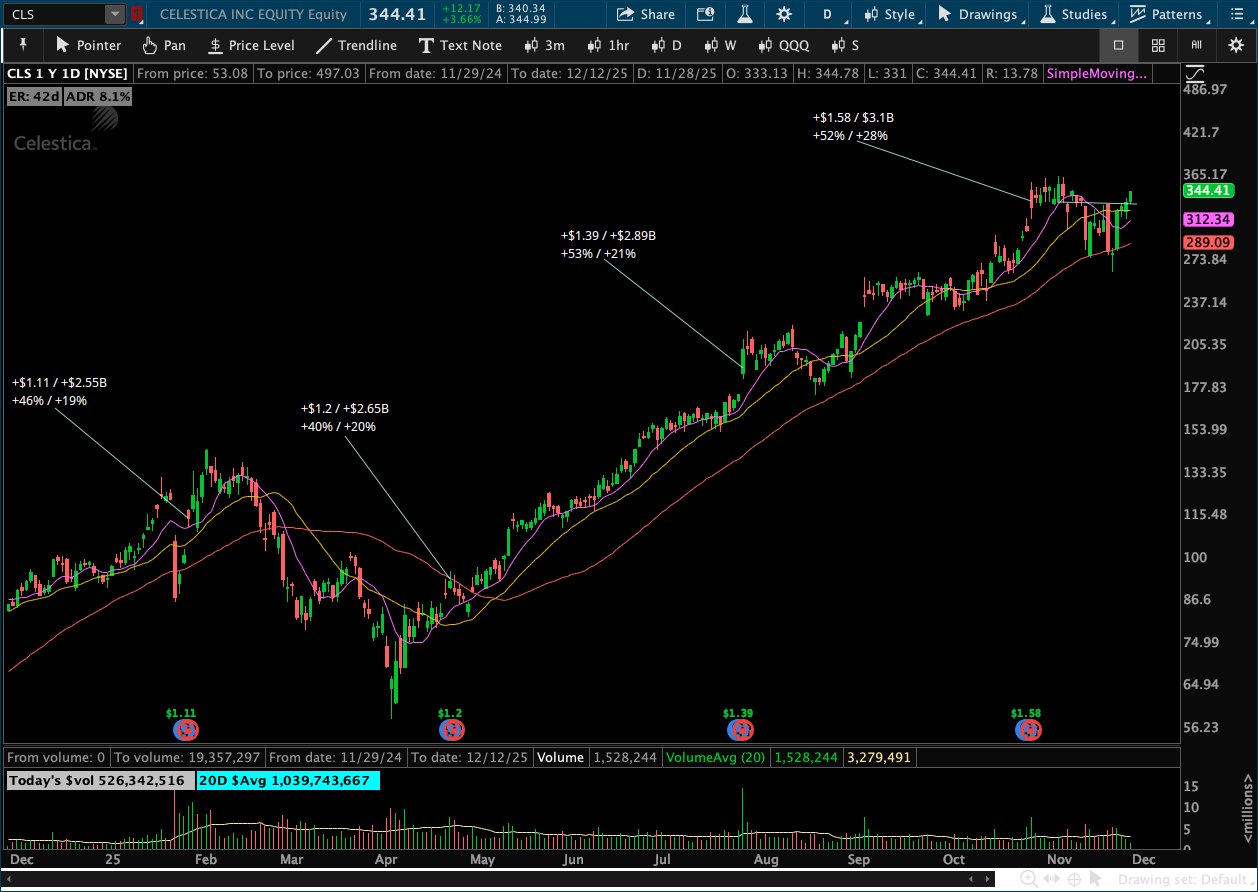Toggle the pin icon on drawing toolbar

pos(23,45)
